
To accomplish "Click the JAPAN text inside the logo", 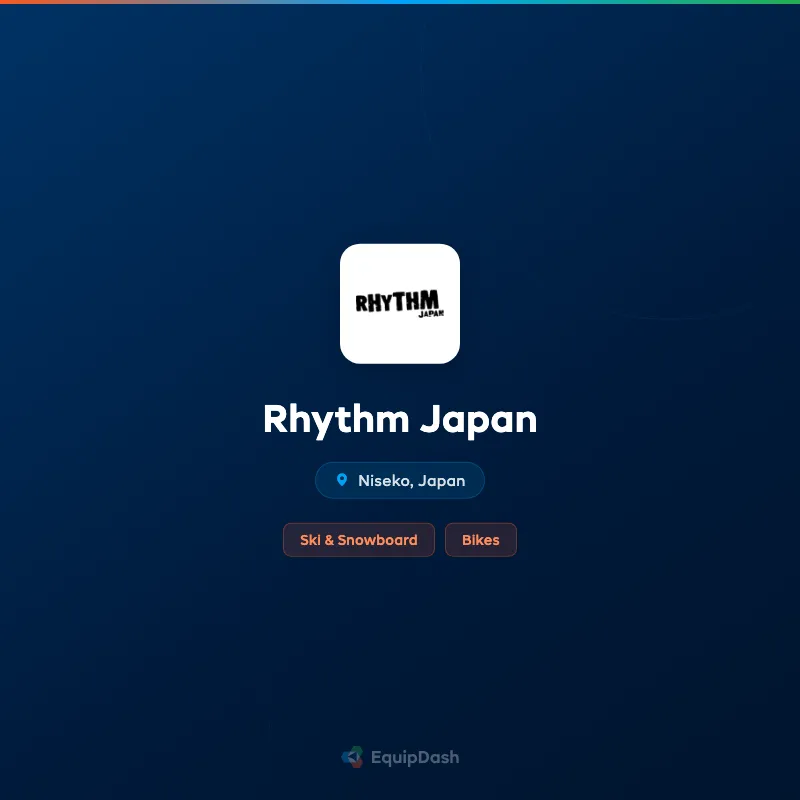I will [430, 313].
